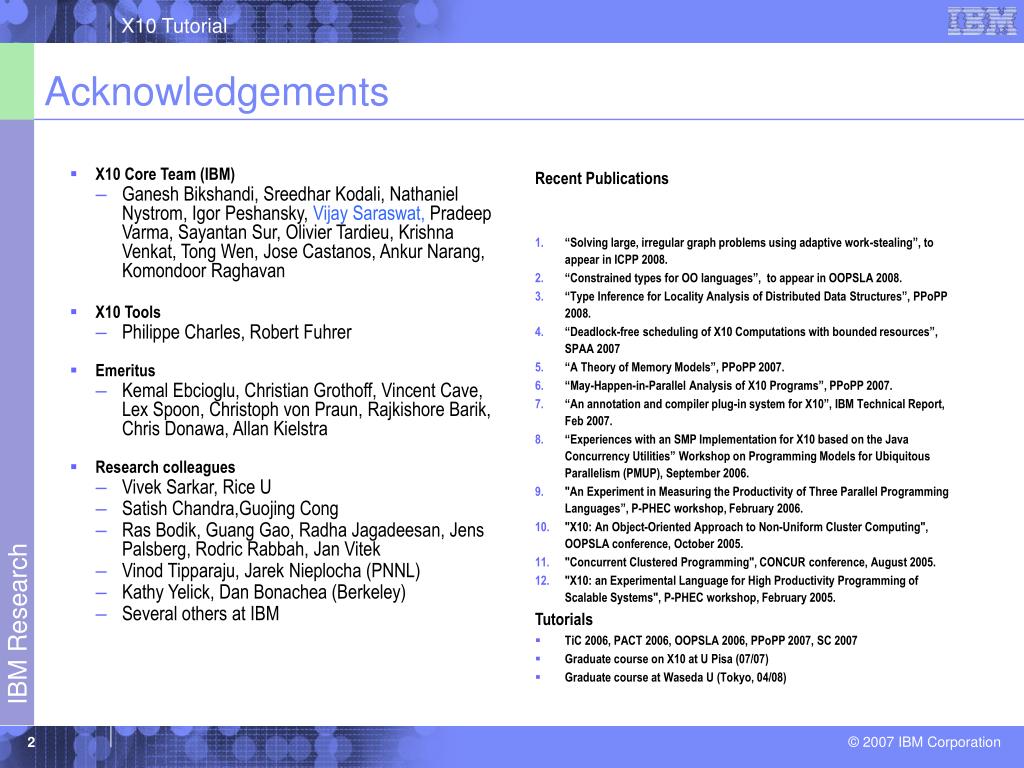Click the 'Recent Publications' heading

coord(601,178)
